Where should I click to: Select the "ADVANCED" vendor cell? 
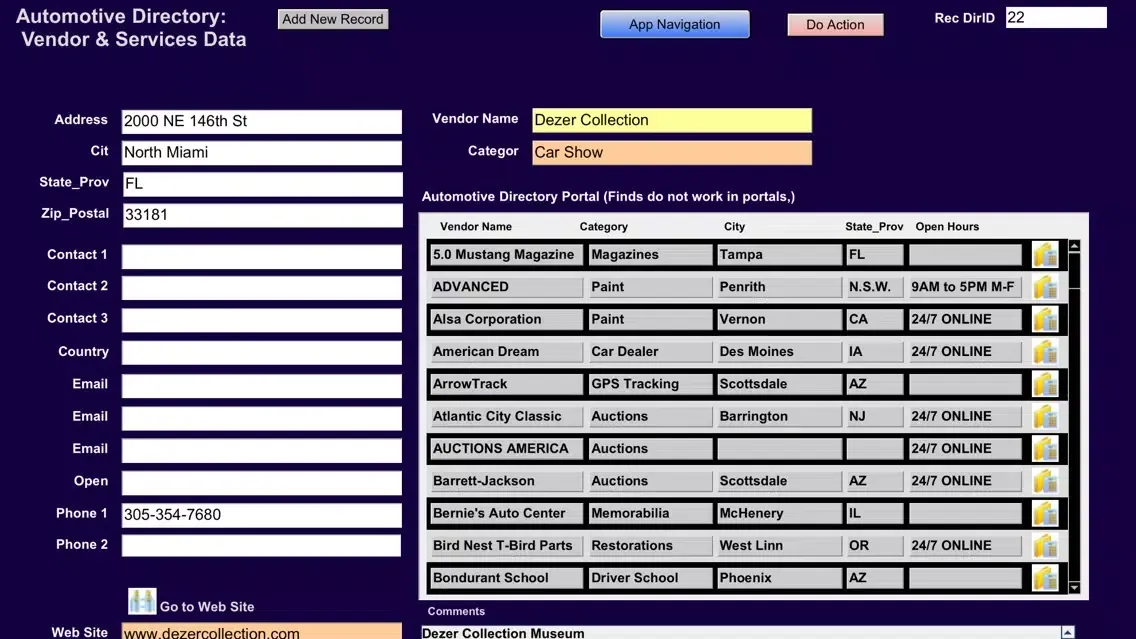click(506, 287)
